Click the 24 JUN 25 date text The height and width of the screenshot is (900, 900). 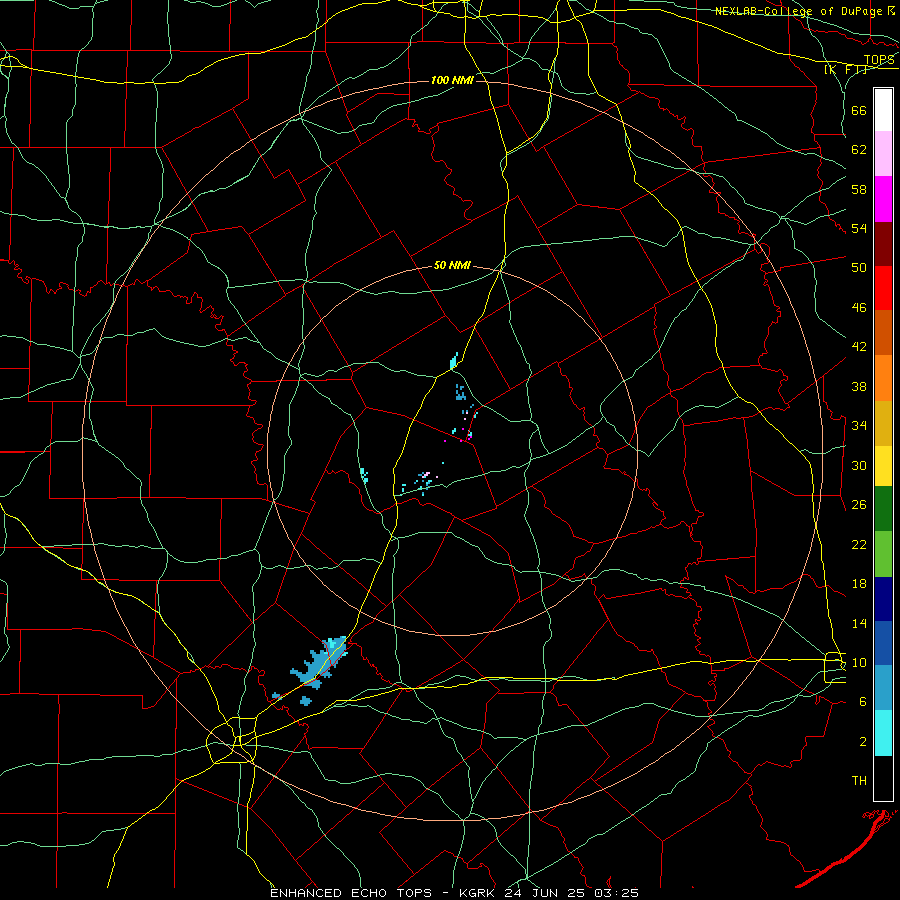coord(547,893)
